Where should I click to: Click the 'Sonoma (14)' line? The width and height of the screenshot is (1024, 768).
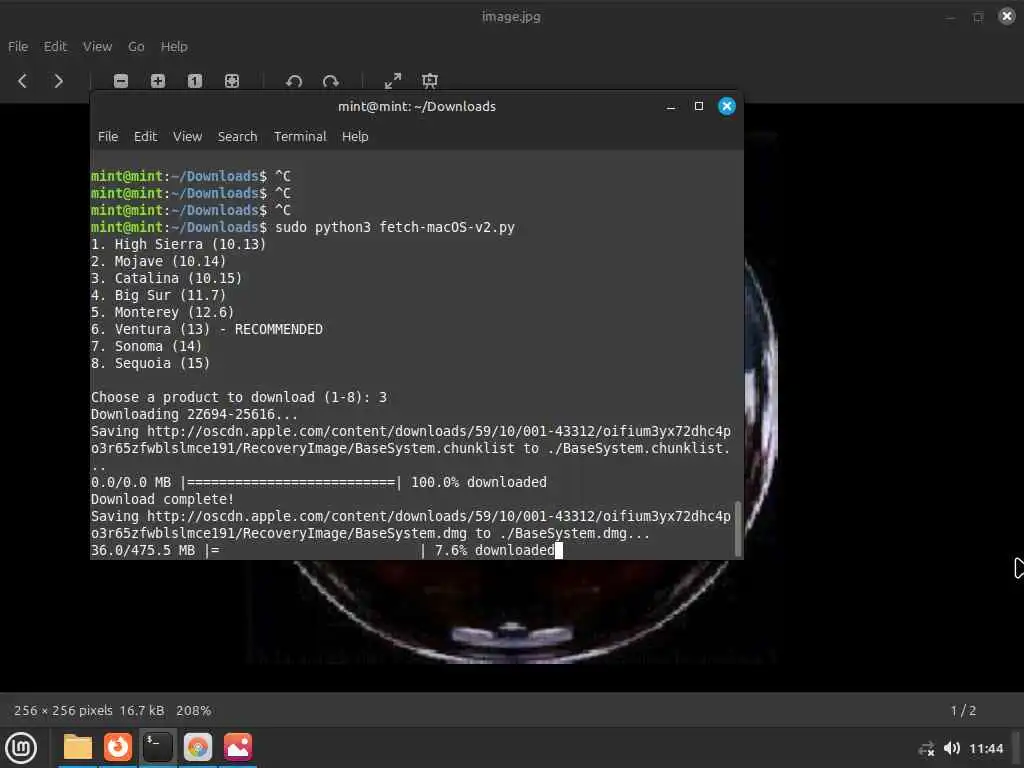click(x=146, y=346)
